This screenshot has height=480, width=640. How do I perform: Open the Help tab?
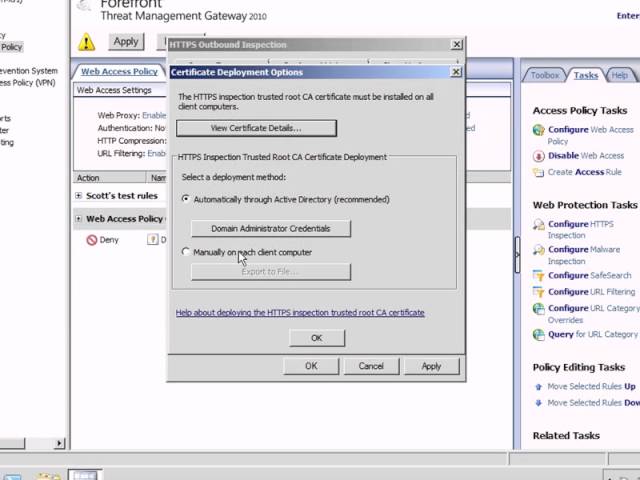pyautogui.click(x=619, y=76)
